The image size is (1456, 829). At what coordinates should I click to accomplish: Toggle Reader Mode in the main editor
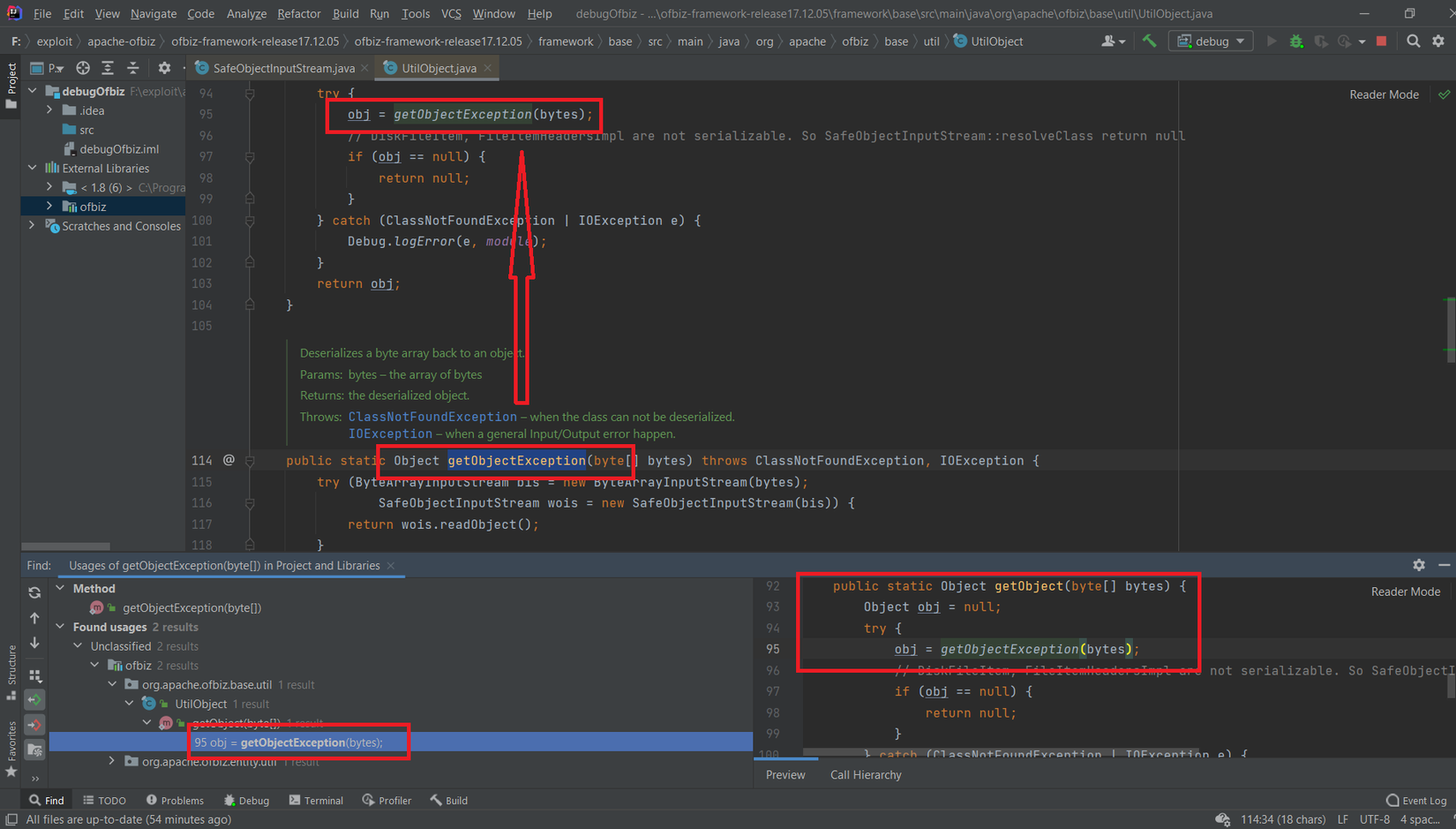click(1383, 94)
